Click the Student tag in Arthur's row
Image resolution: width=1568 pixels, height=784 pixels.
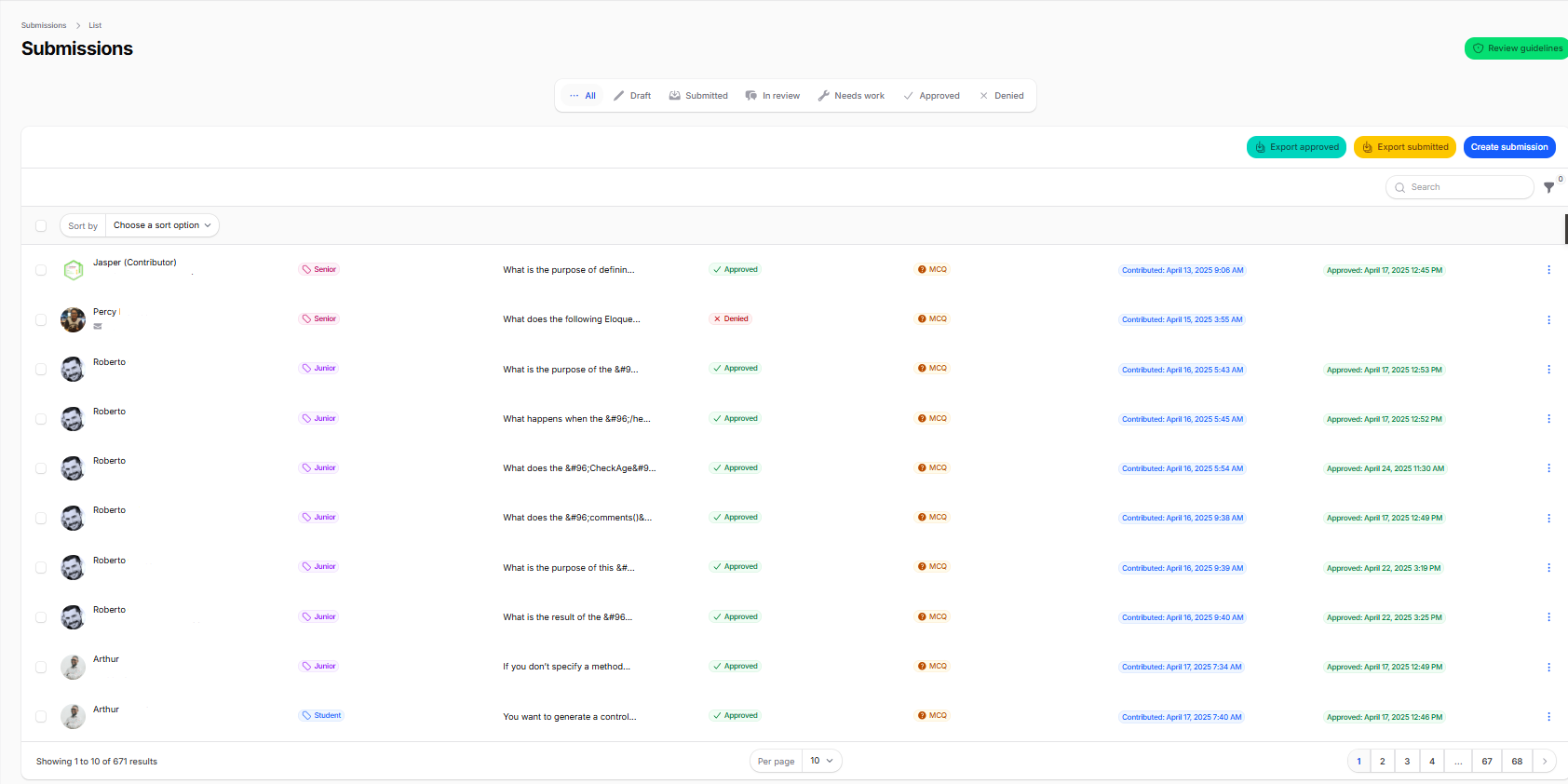click(x=321, y=715)
